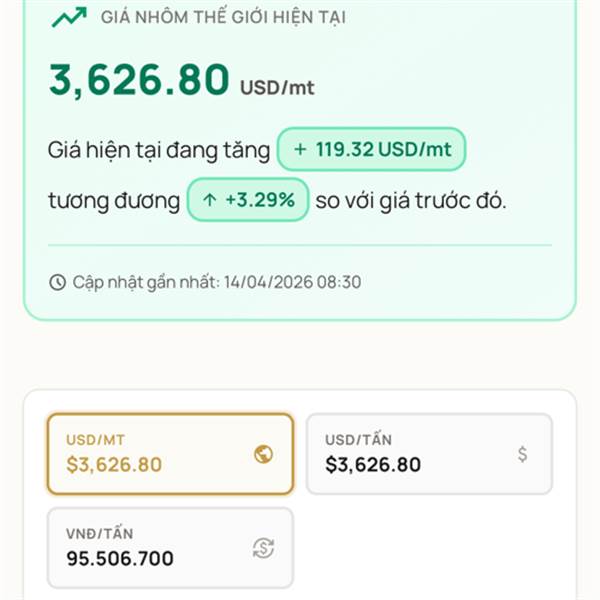Image resolution: width=600 pixels, height=600 pixels.
Task: Select the USD/MT unit option
Action: click(170, 454)
